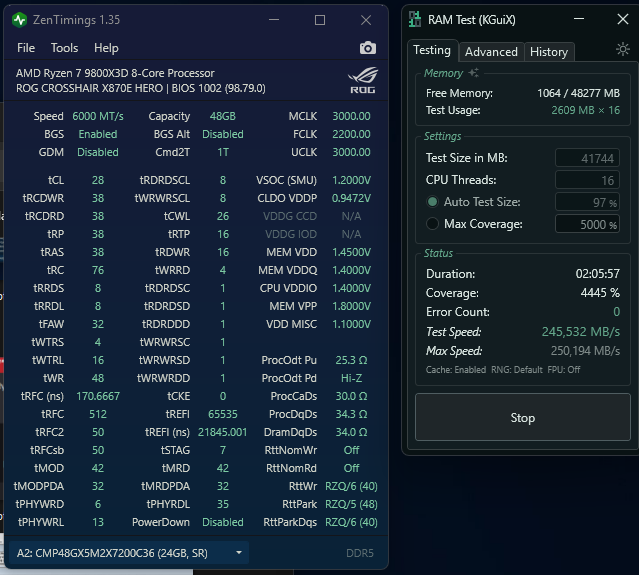Click the MEM VDD value 1.4500V

(x=351, y=252)
